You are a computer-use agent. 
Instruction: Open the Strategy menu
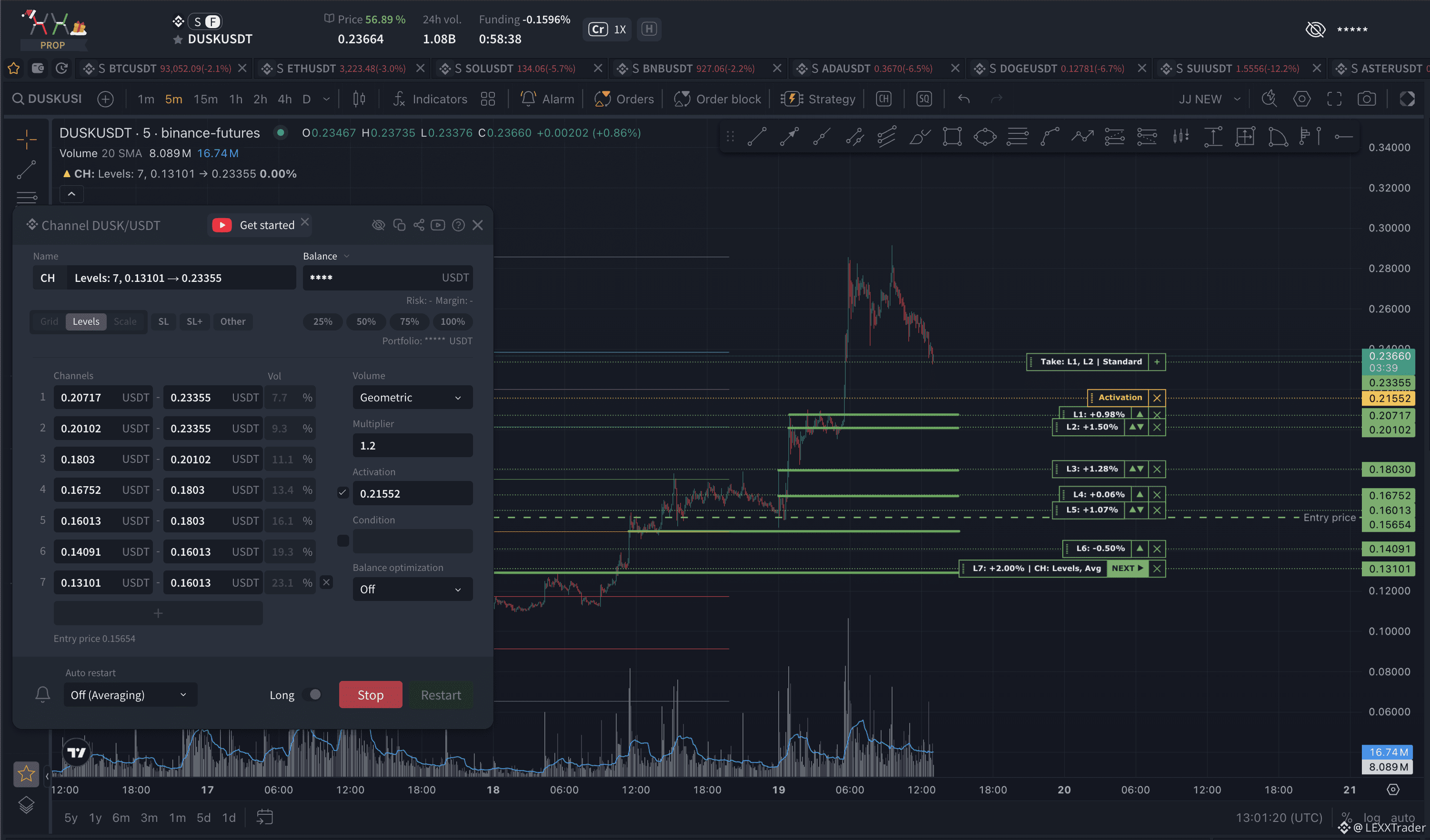click(x=818, y=99)
